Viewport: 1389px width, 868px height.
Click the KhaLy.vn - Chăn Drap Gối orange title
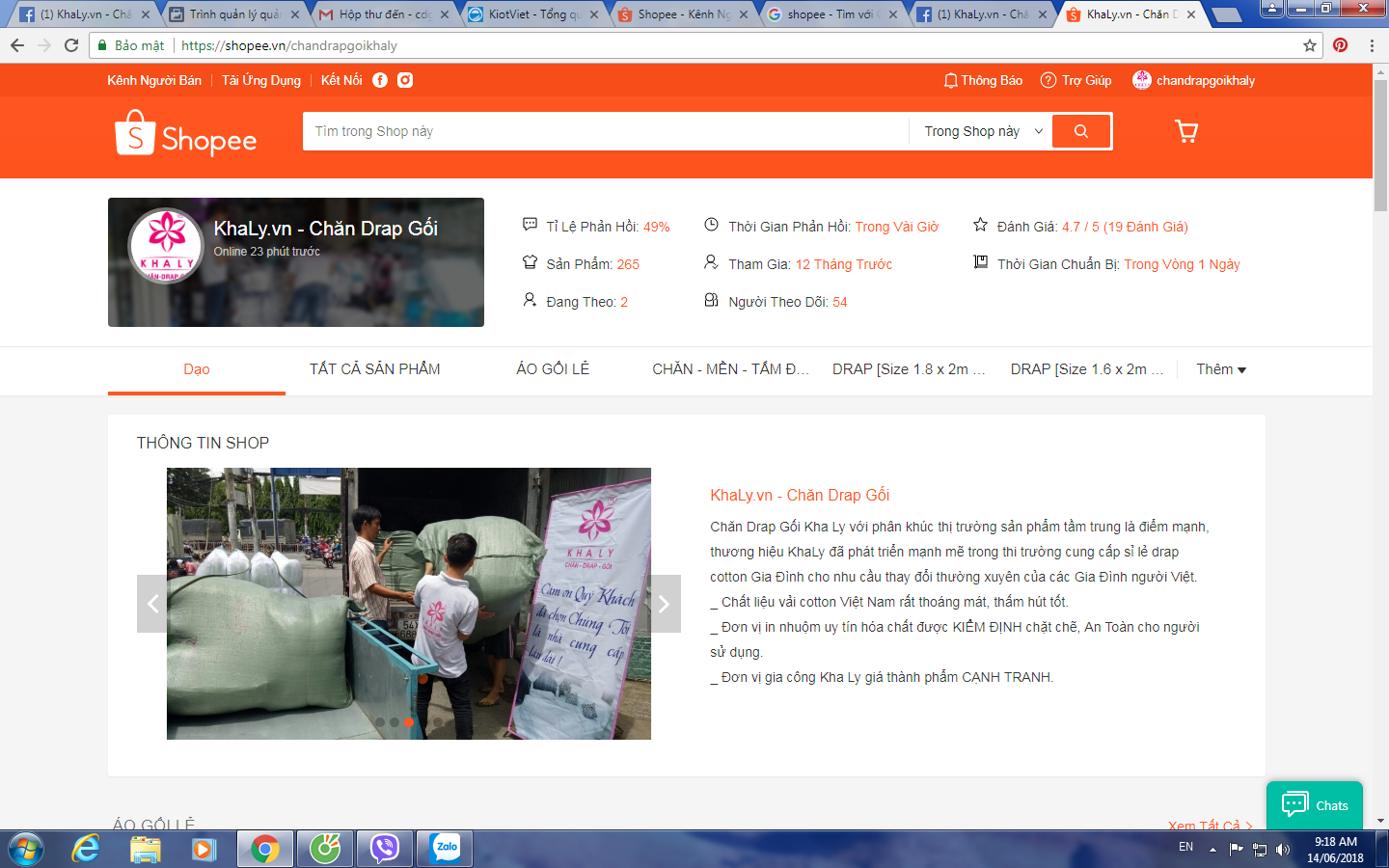coord(800,495)
